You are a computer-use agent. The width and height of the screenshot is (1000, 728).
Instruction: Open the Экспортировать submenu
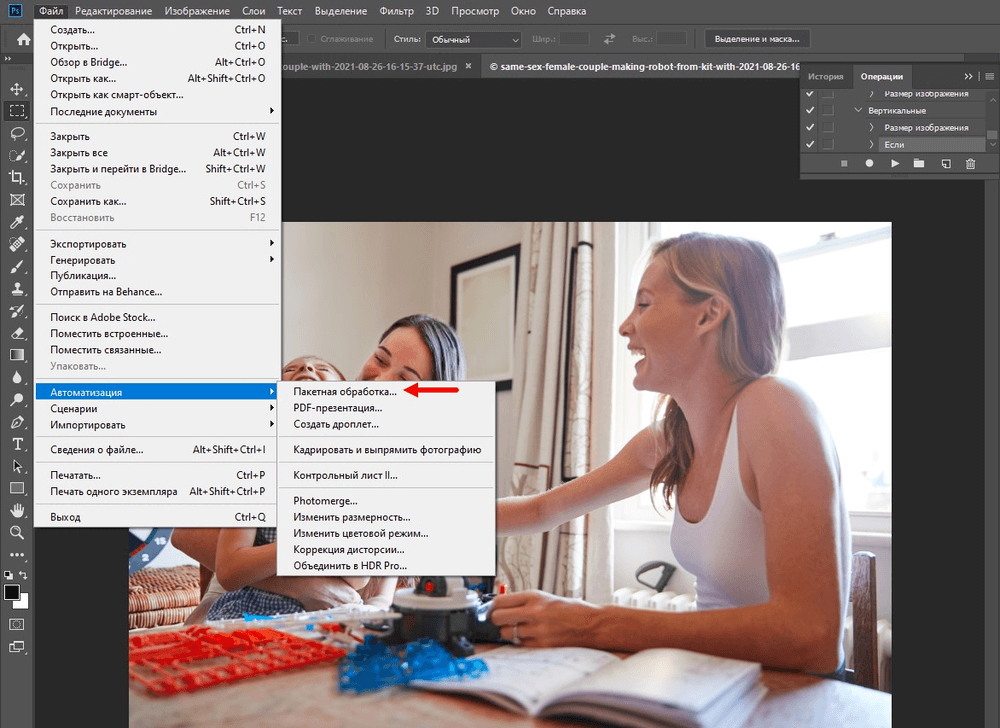(x=156, y=244)
